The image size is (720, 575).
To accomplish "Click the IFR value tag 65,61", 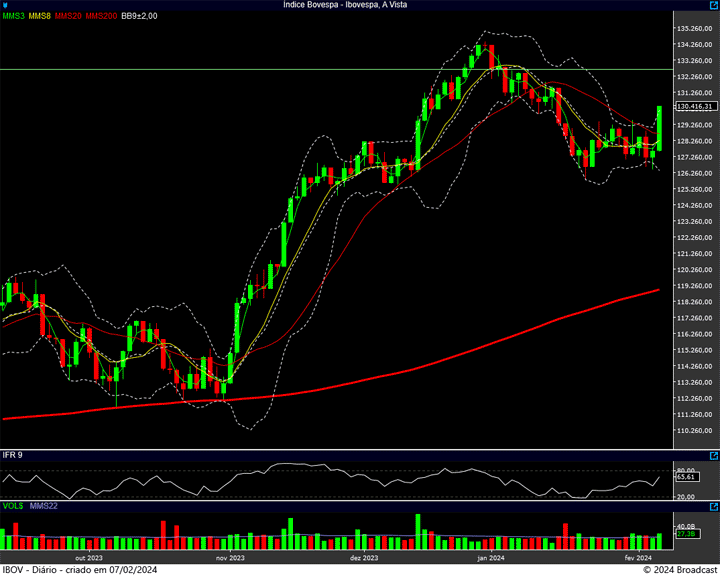I will coord(686,478).
